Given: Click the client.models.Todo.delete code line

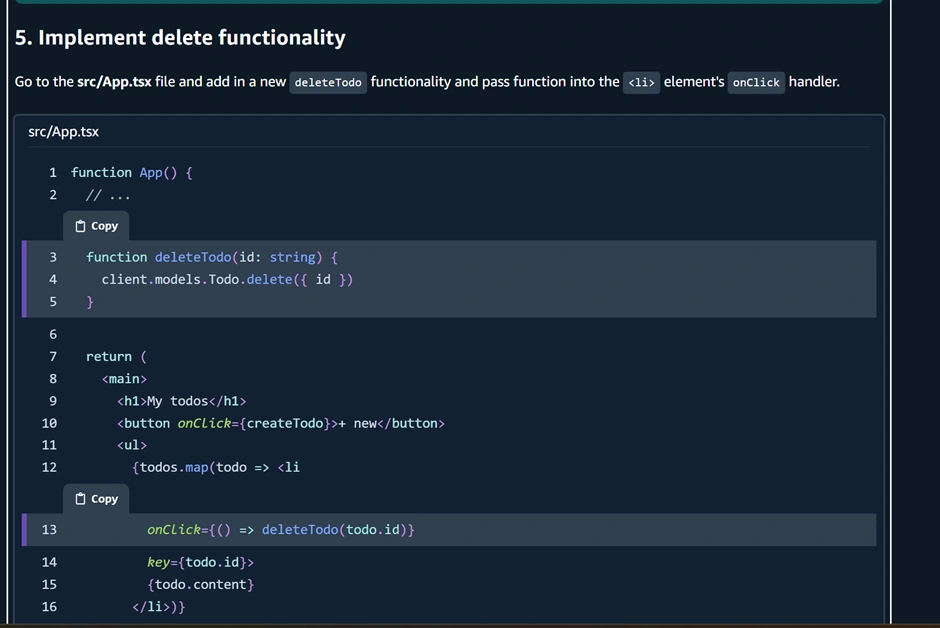Looking at the screenshot, I should (x=227, y=279).
